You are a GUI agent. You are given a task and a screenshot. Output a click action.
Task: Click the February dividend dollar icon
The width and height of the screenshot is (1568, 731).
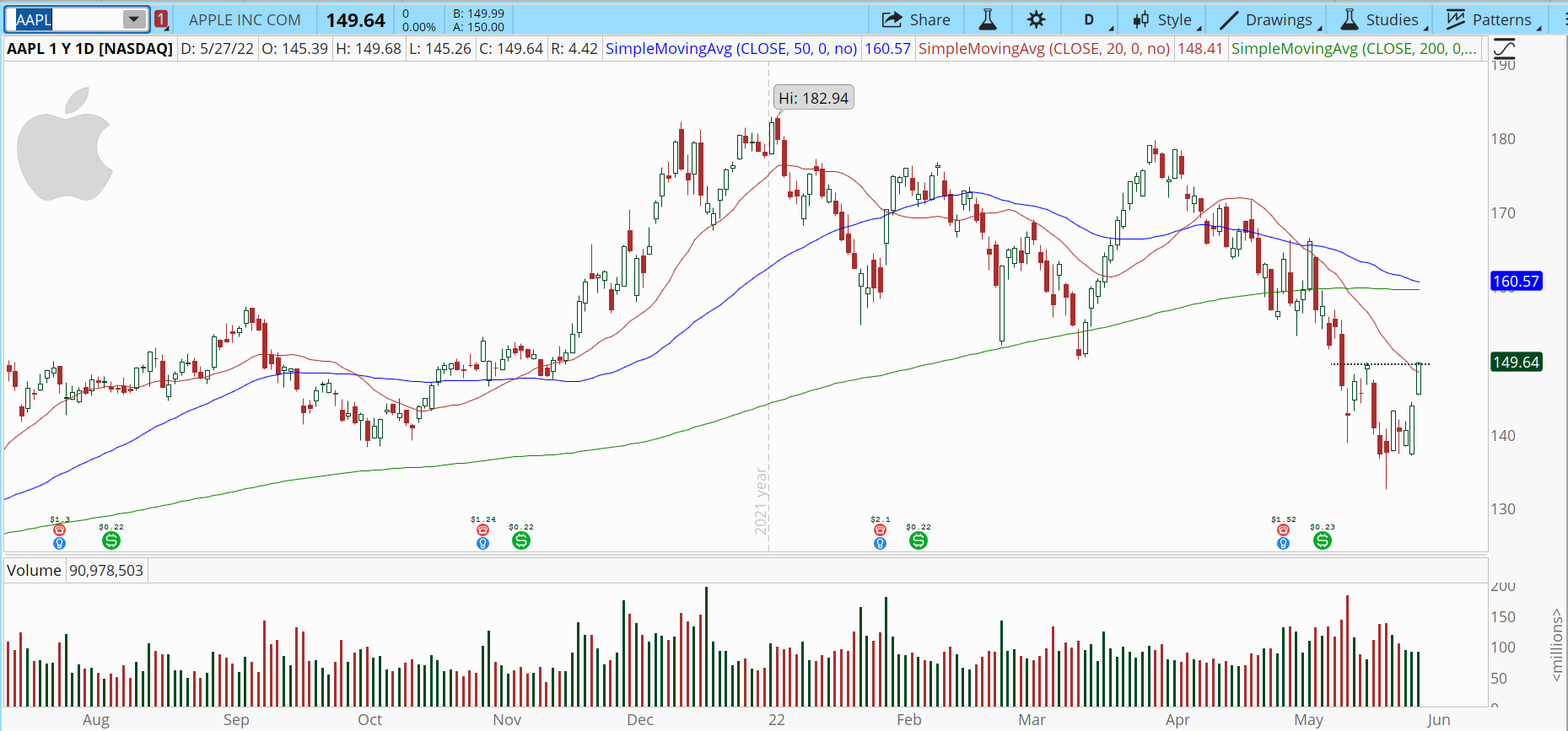(919, 540)
